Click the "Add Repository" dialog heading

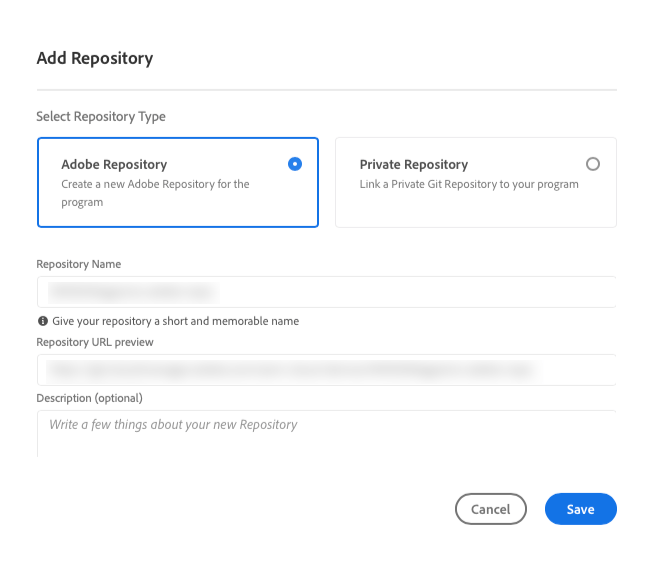pyautogui.click(x=95, y=58)
